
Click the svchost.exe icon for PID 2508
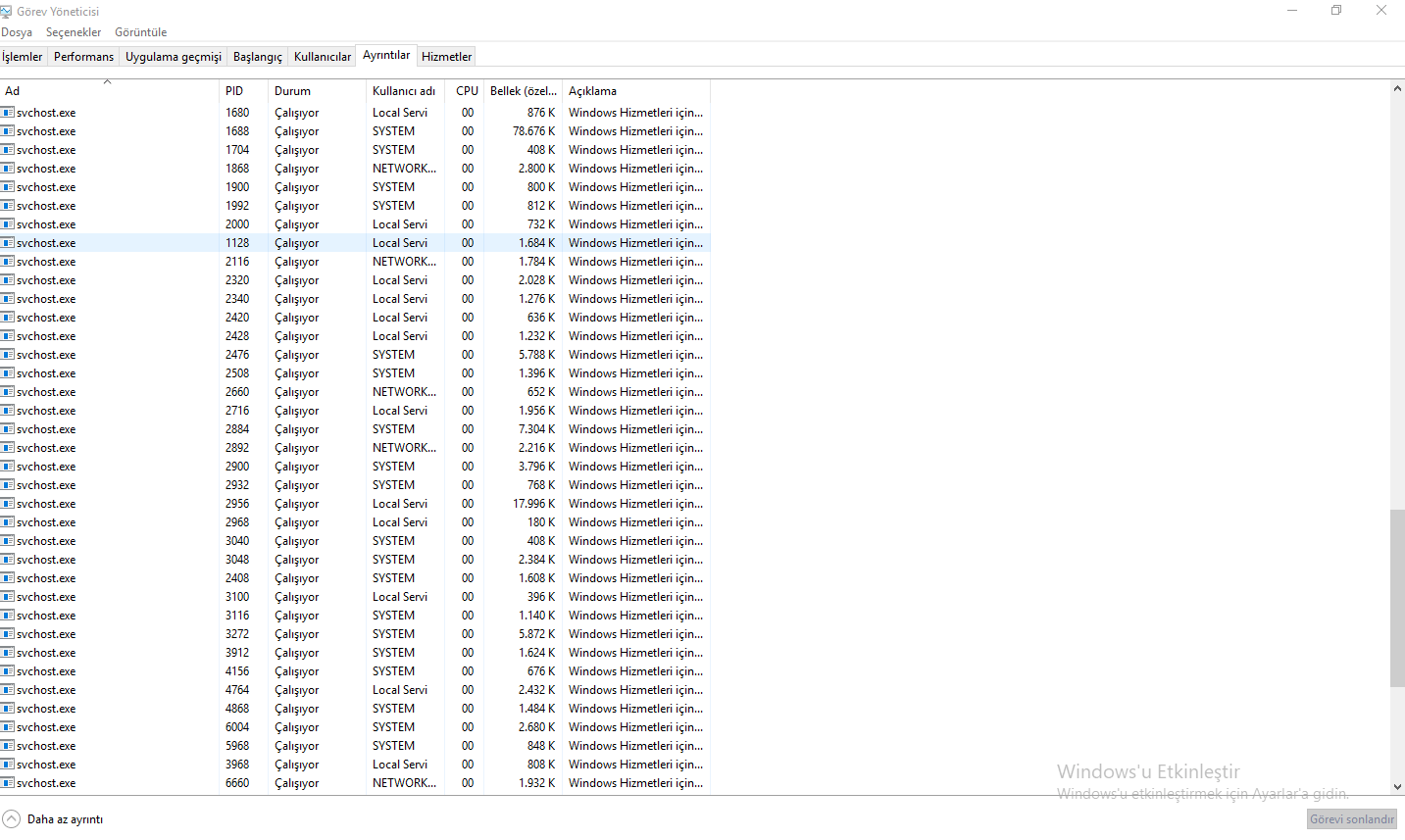[8, 373]
